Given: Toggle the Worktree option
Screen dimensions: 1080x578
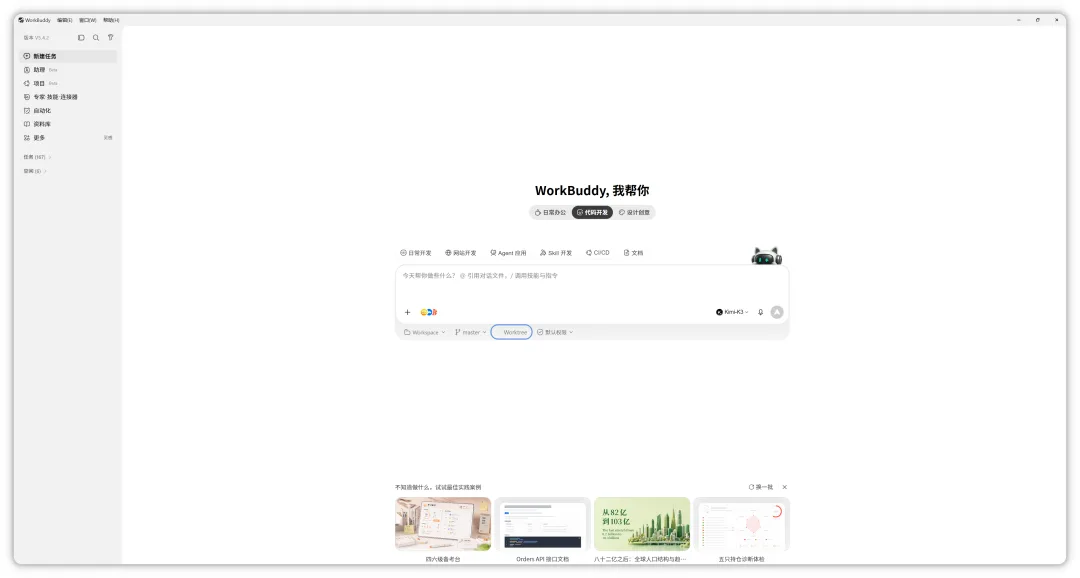Looking at the screenshot, I should 511,332.
